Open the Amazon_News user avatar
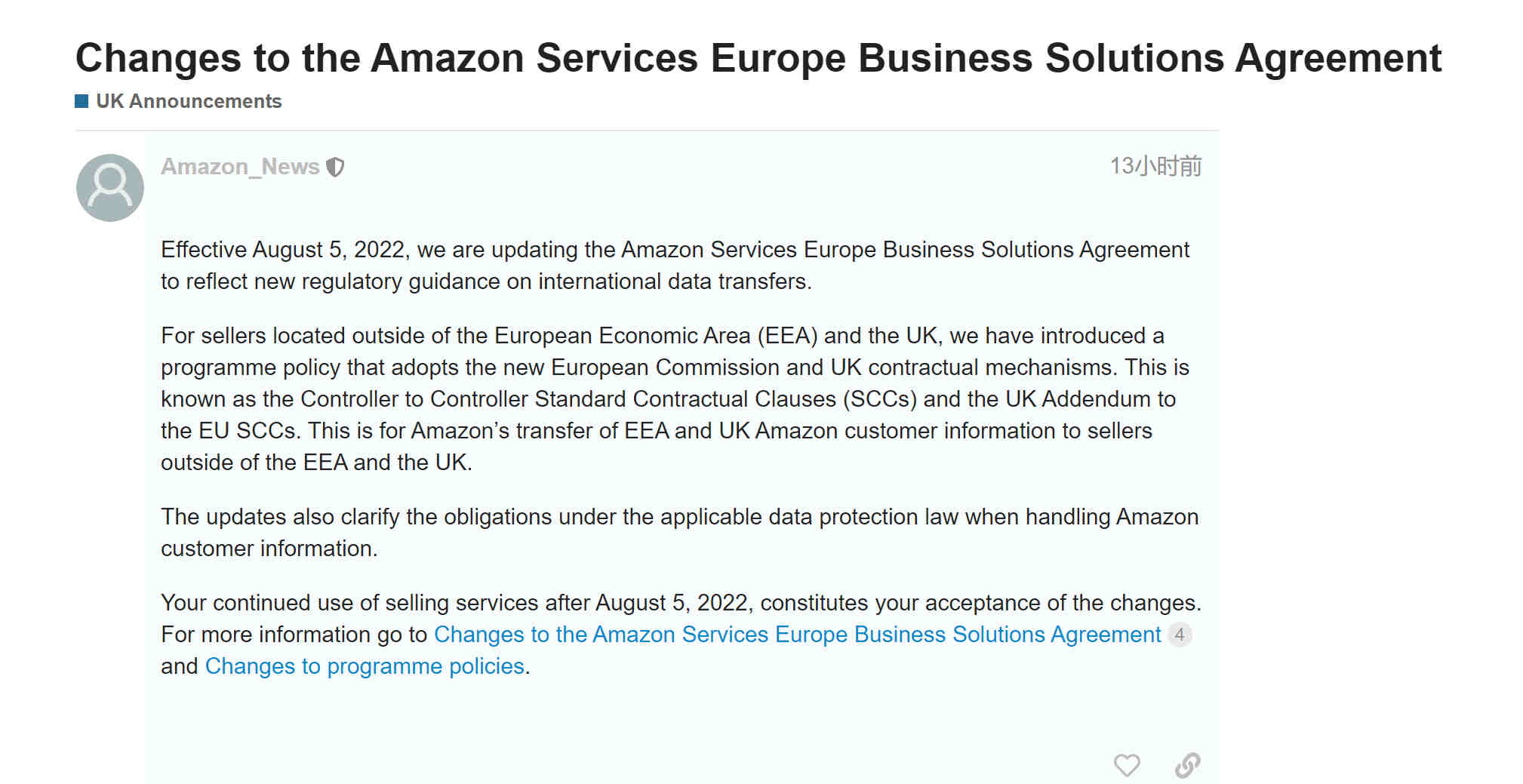The image size is (1523, 784). point(110,188)
